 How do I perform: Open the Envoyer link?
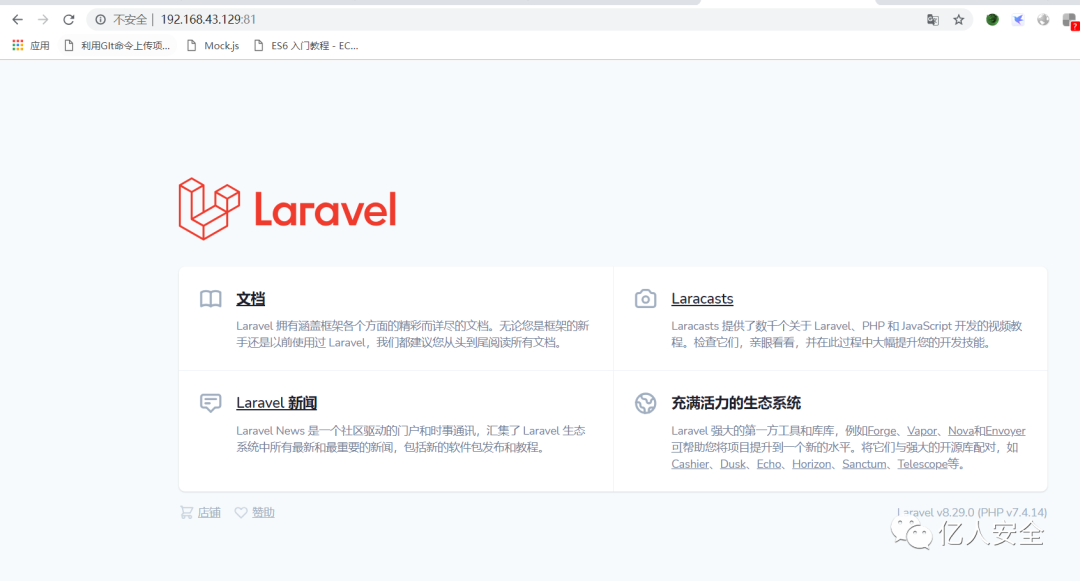pyautogui.click(x=1006, y=431)
